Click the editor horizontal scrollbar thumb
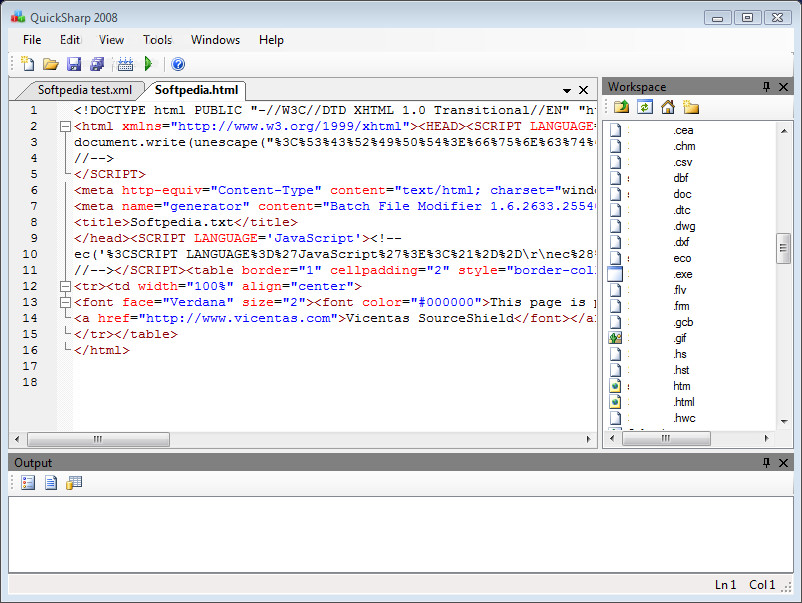Viewport: 802px width, 603px height. pyautogui.click(x=98, y=439)
